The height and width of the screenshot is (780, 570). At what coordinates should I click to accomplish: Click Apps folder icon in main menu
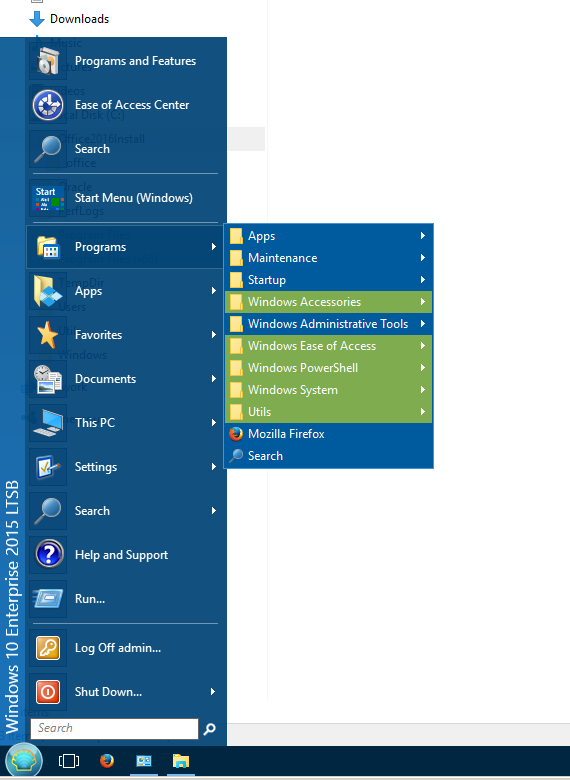48,291
